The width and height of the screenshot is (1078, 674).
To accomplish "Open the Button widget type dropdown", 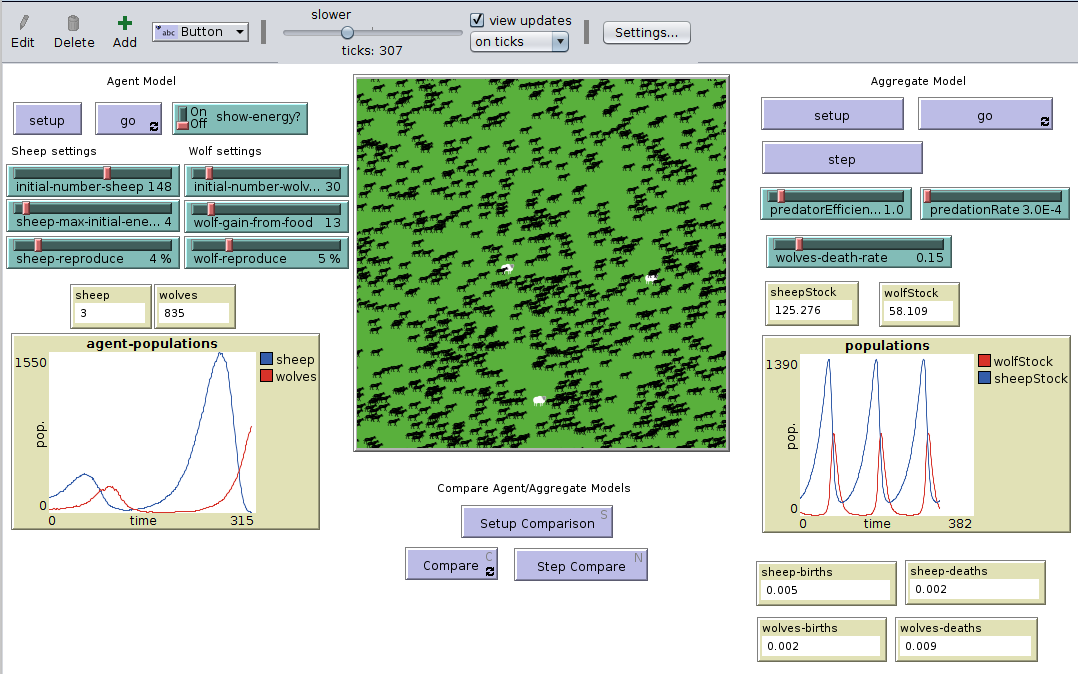I will [x=200, y=32].
